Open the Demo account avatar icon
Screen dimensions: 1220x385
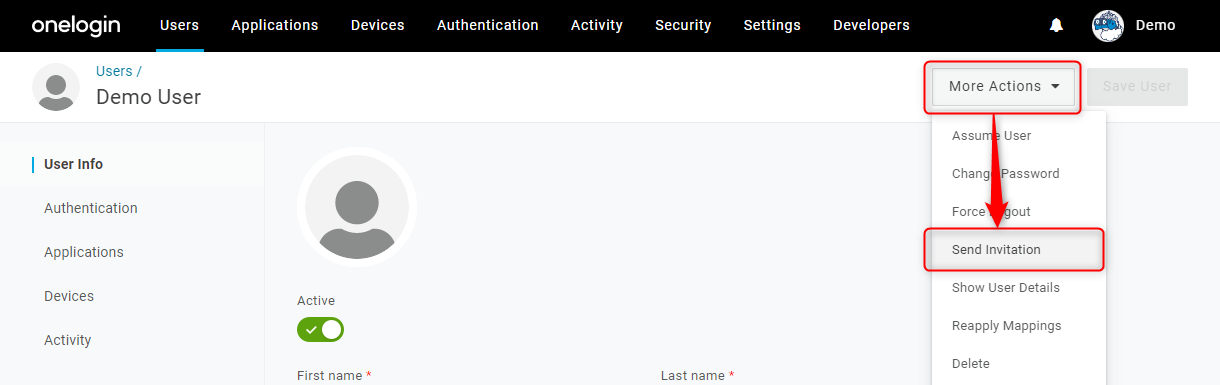1108,26
